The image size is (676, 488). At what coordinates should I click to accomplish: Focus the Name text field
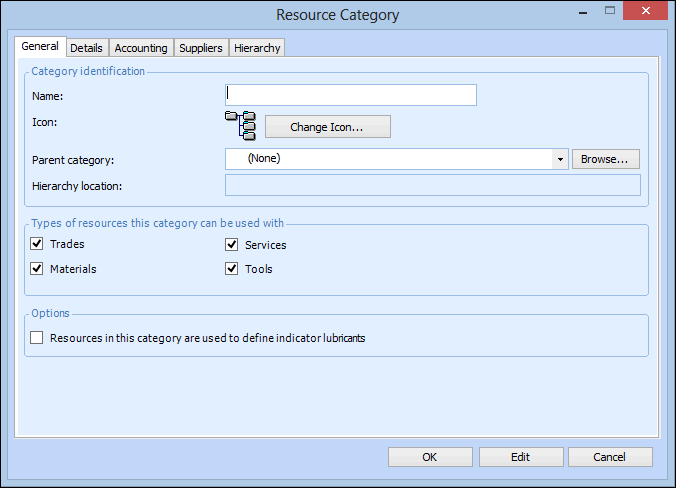pyautogui.click(x=351, y=95)
